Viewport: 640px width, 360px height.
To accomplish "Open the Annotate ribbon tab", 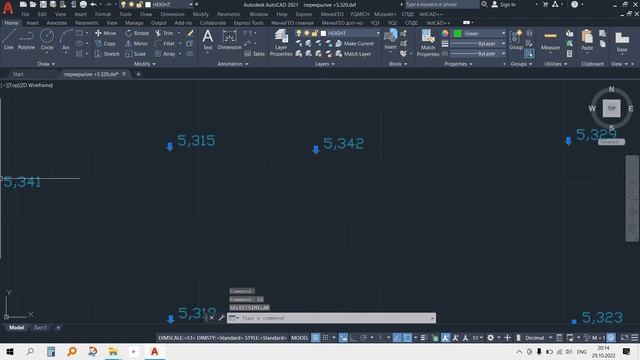I will pos(57,23).
